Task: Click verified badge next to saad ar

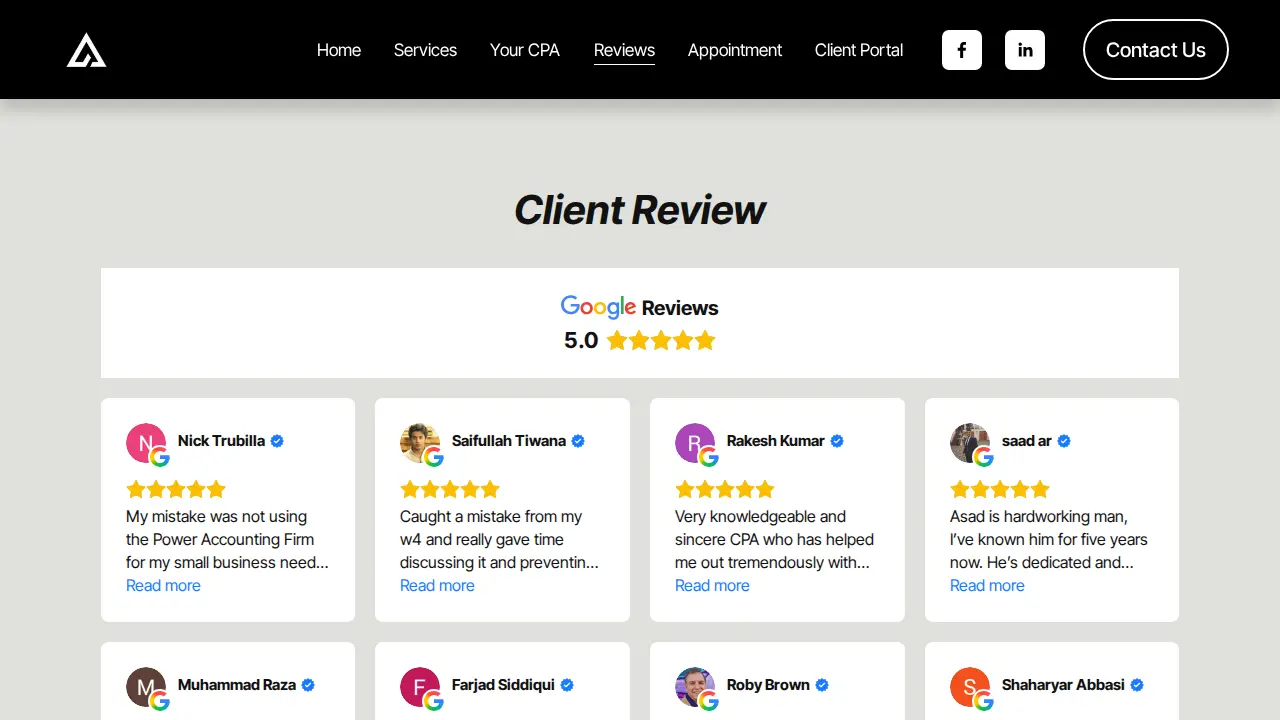Action: click(x=1064, y=441)
